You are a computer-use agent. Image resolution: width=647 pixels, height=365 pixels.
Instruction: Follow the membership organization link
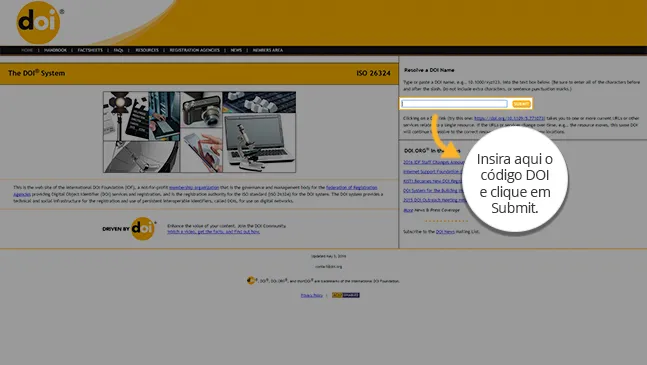pyautogui.click(x=194, y=187)
